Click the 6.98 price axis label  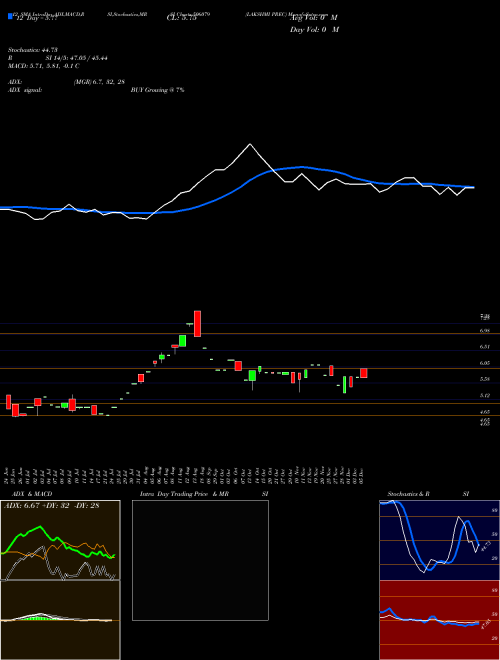pyautogui.click(x=484, y=331)
